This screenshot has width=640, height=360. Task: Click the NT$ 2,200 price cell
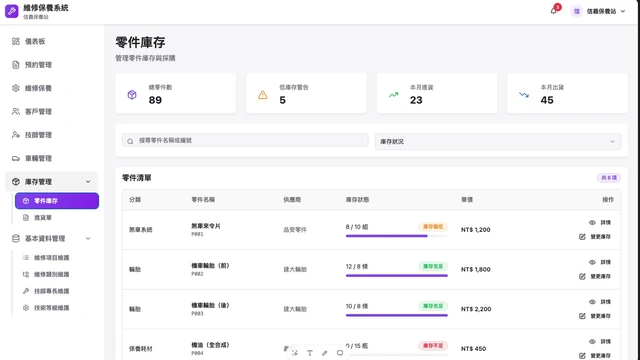pyautogui.click(x=476, y=309)
